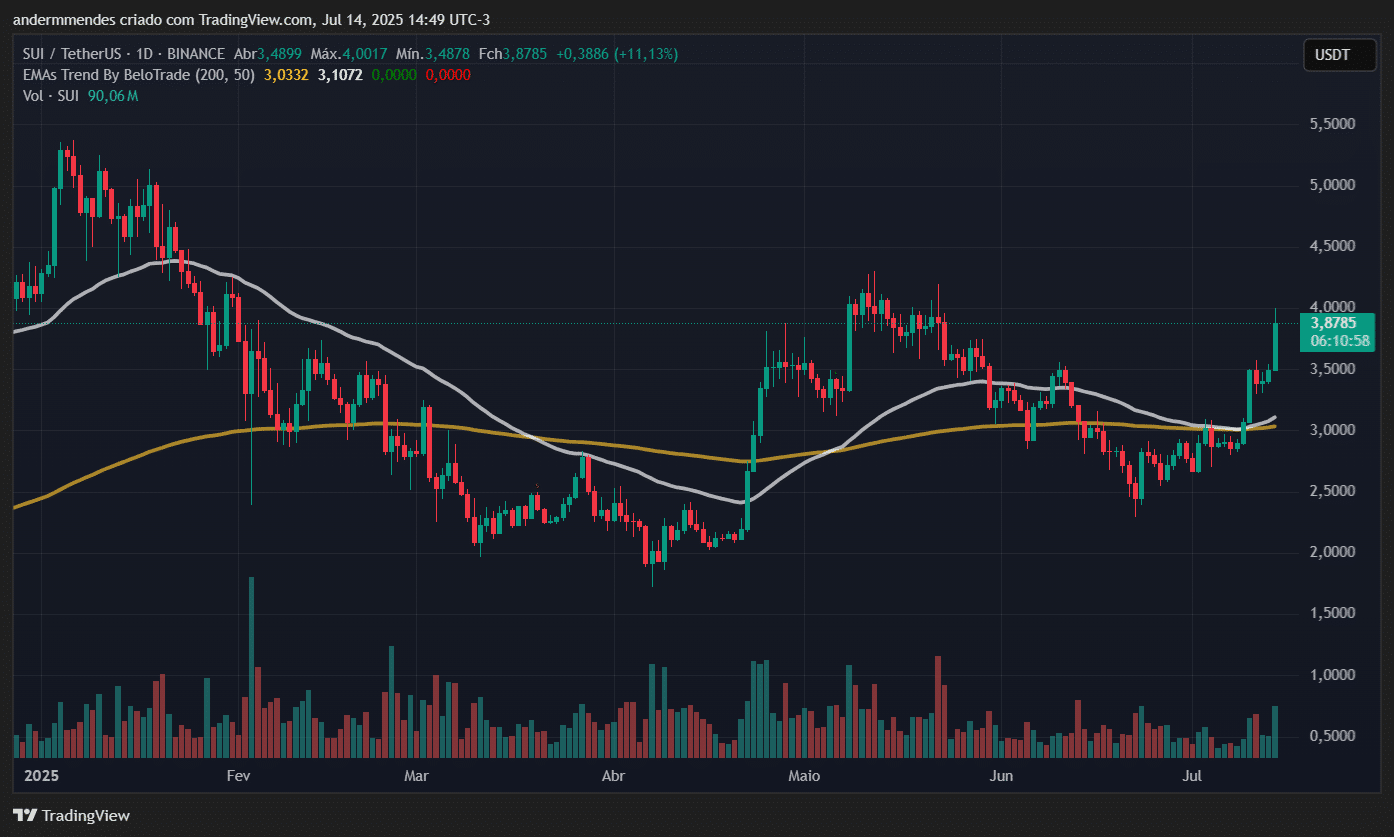Click the red 0,0000 indicator value
The image size is (1394, 837).
(x=448, y=75)
